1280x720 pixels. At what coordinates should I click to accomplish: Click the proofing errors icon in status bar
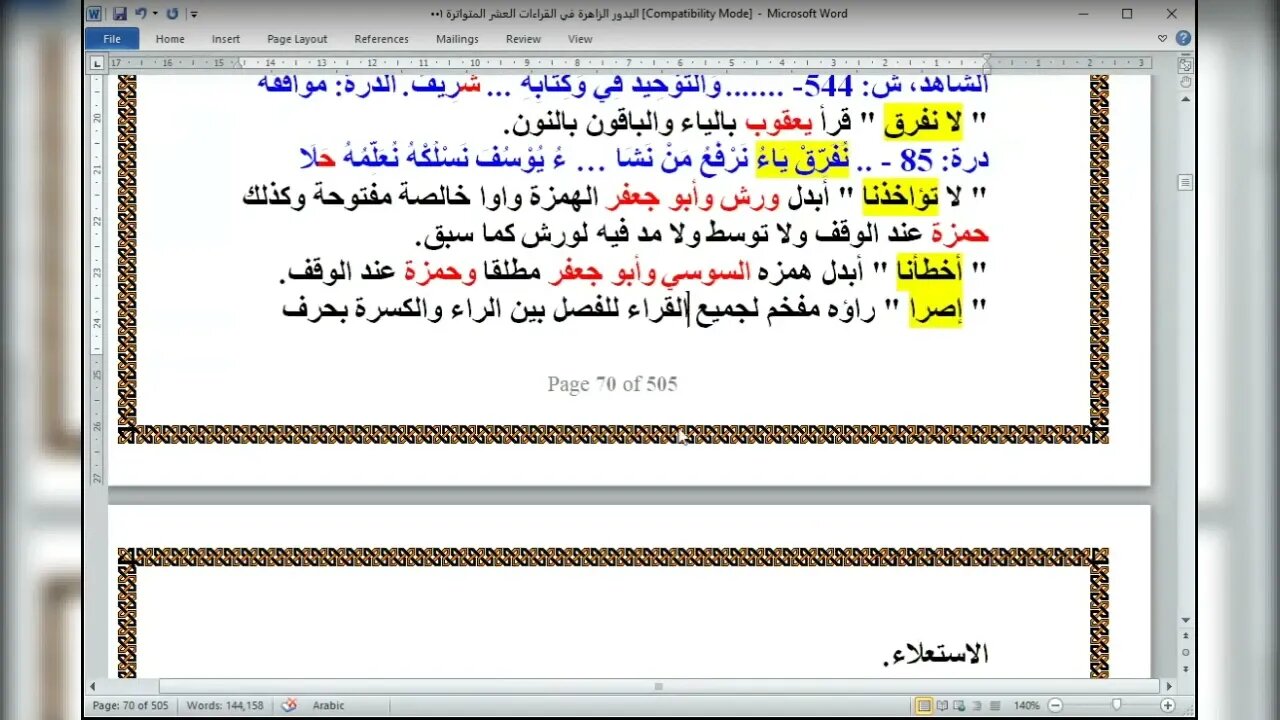[289, 705]
